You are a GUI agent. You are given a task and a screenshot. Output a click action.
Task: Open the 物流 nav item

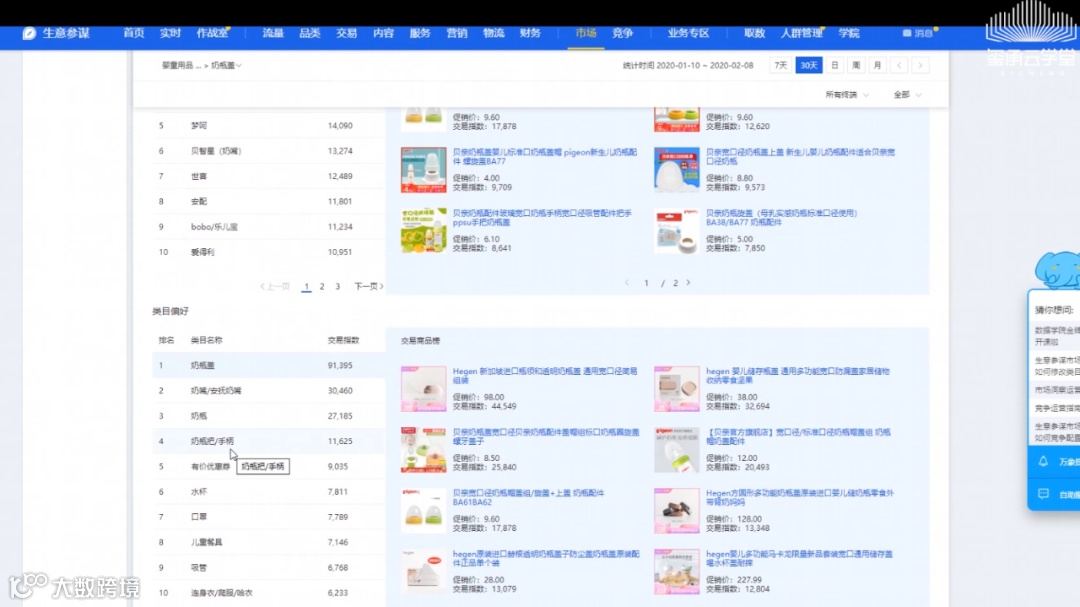493,33
